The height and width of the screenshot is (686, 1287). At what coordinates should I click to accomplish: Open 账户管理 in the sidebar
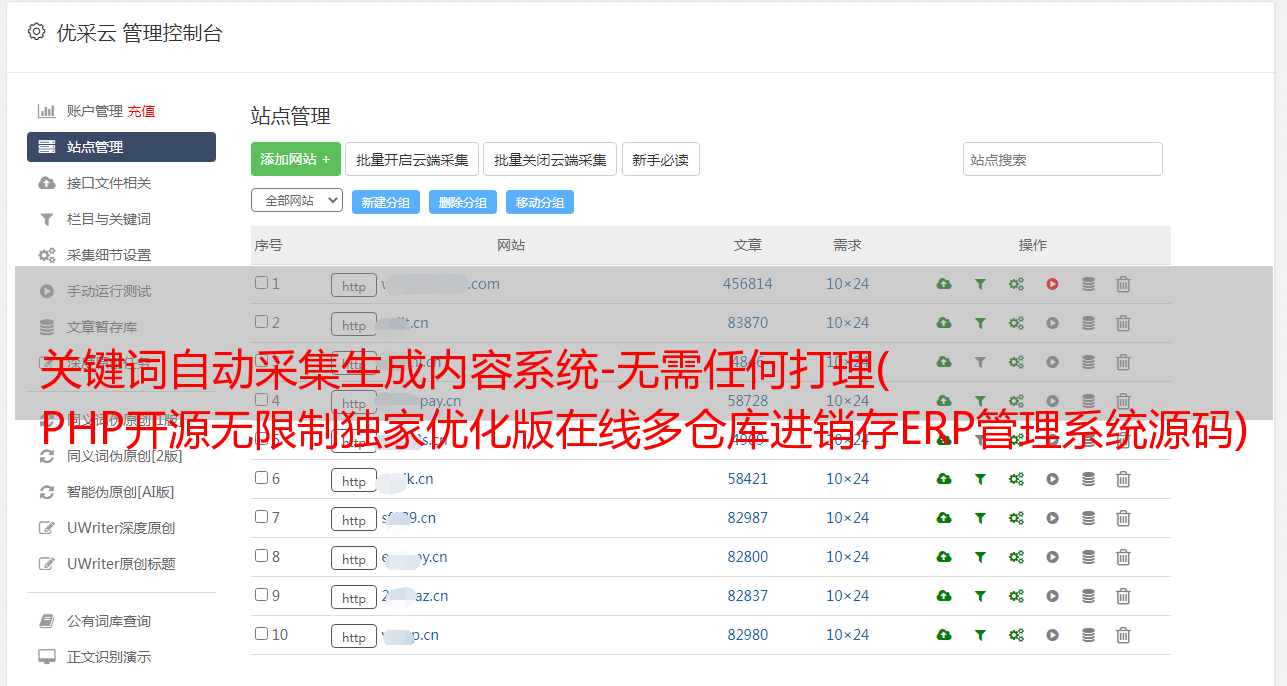coord(94,111)
